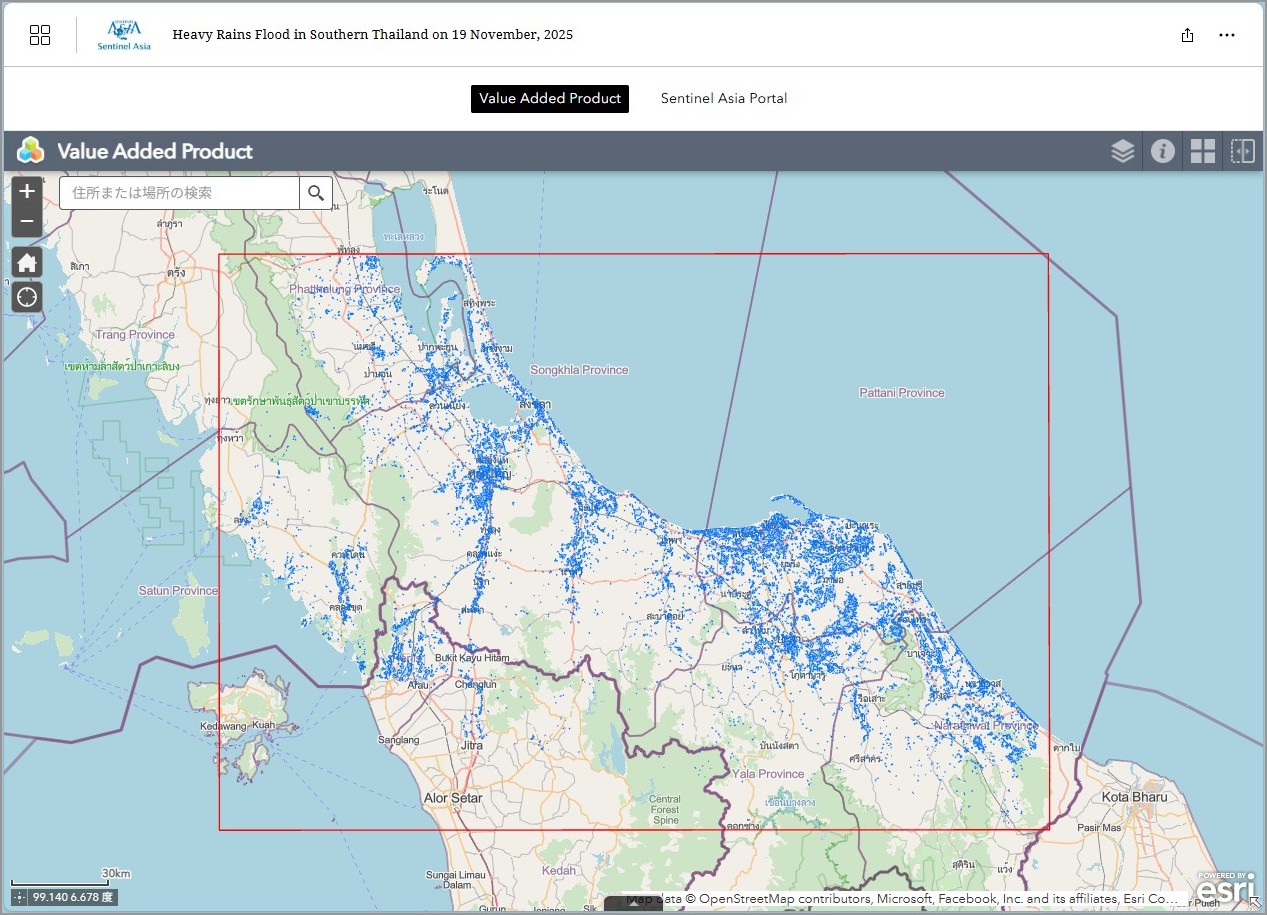Zoom out of the map
The width and height of the screenshot is (1267, 915).
[x=27, y=221]
